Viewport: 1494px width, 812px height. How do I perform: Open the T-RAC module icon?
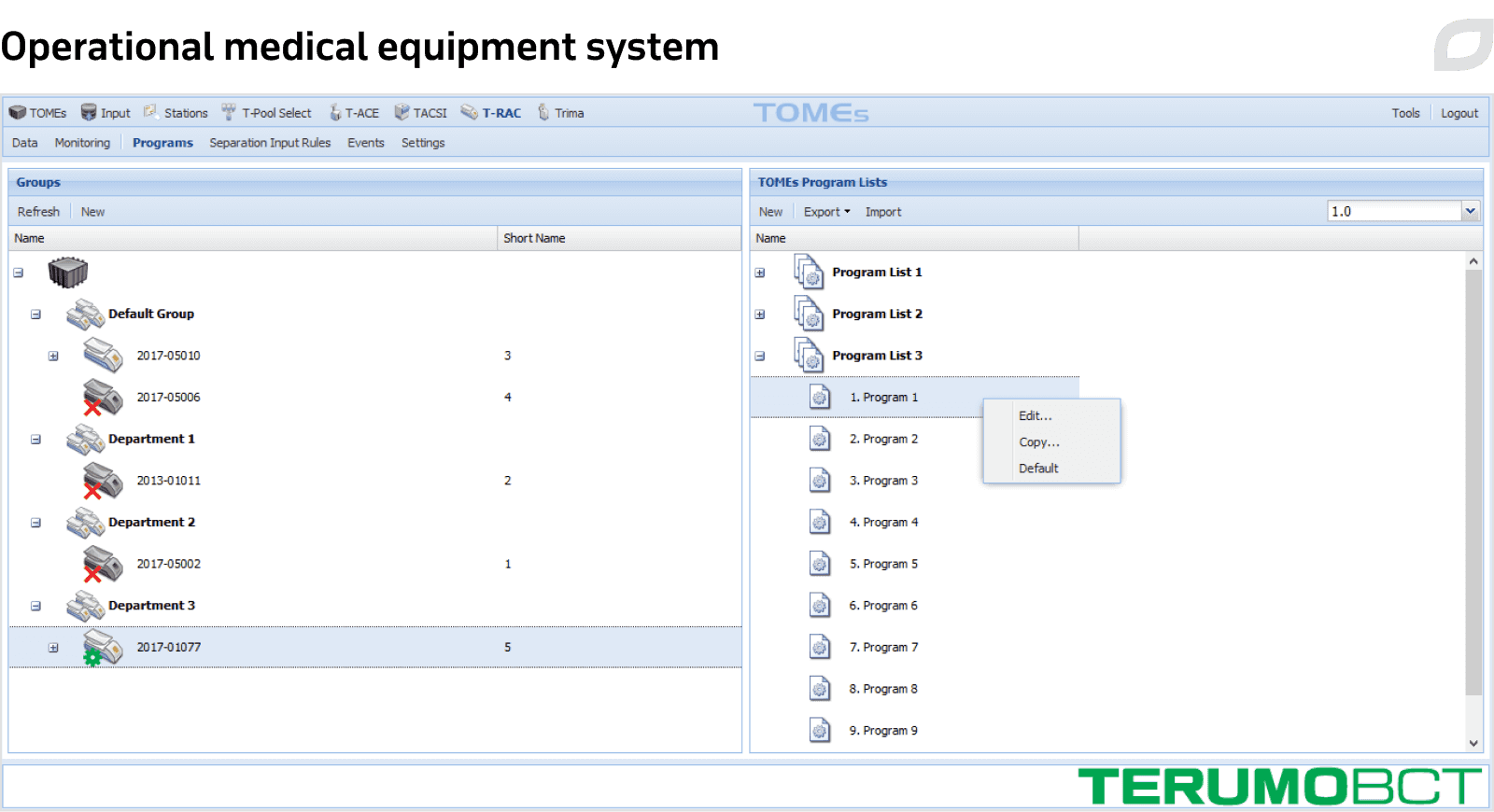pos(470,112)
